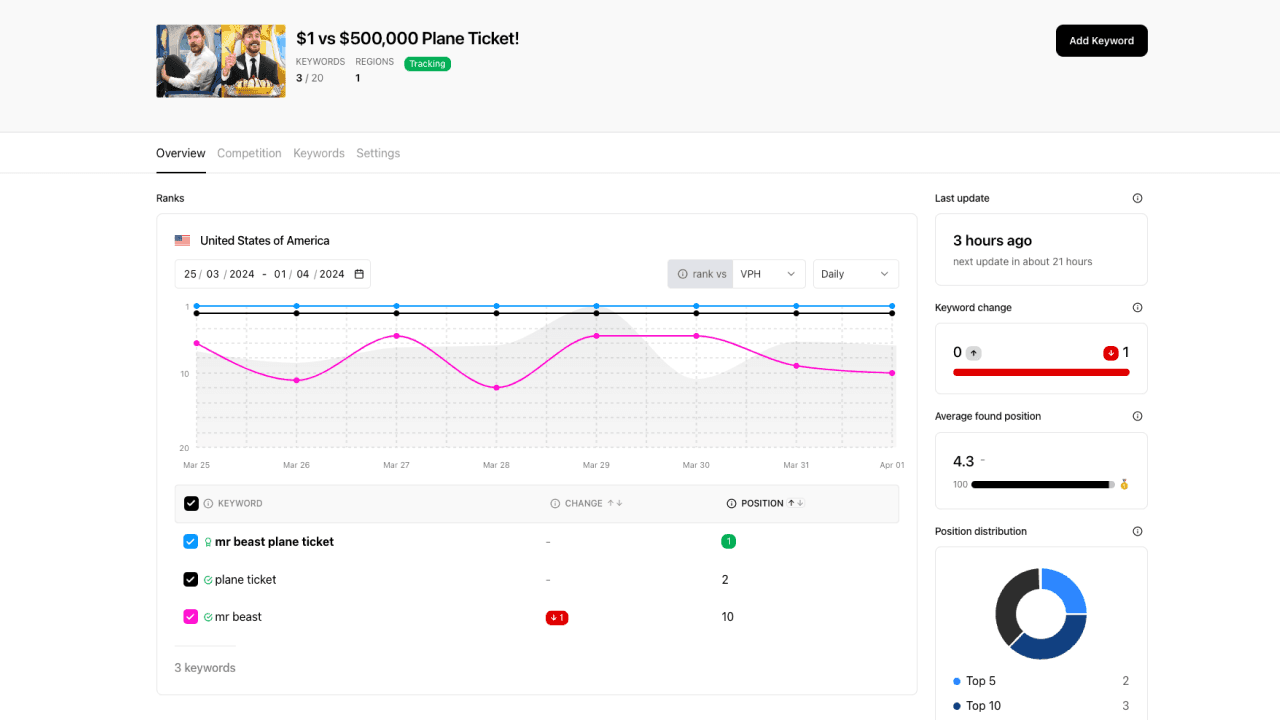The width and height of the screenshot is (1280, 720).
Task: Toggle the mr beast keyword checkbox
Action: click(190, 616)
